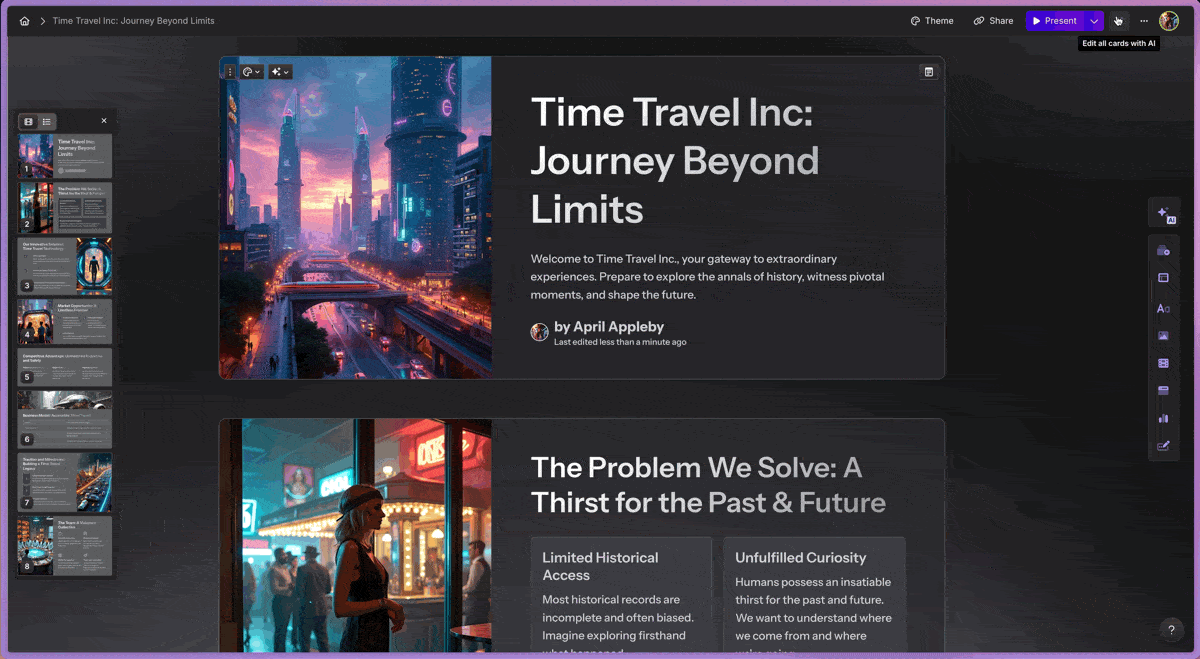This screenshot has width=1200, height=659.
Task: Click the Welcome to Time Travel Inc paragraph
Action: pos(708,277)
